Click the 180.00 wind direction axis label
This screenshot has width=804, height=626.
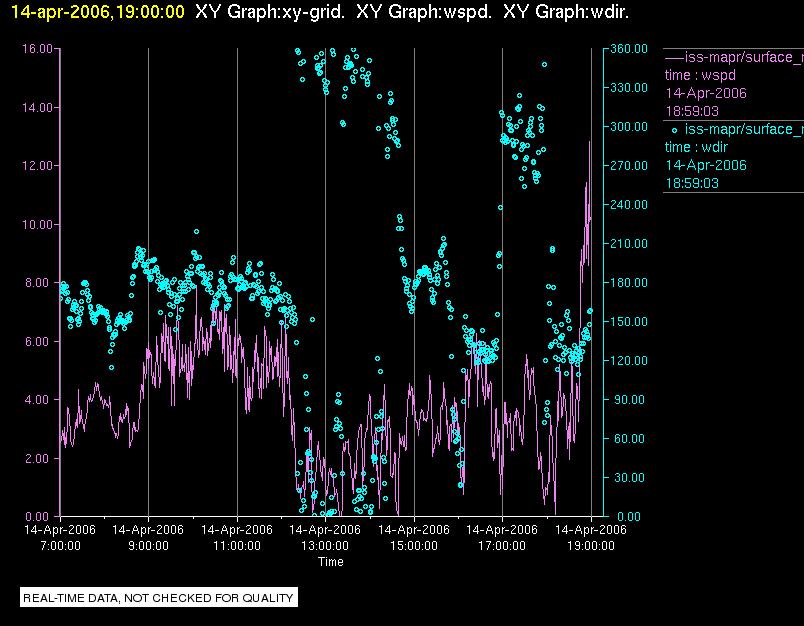(629, 282)
